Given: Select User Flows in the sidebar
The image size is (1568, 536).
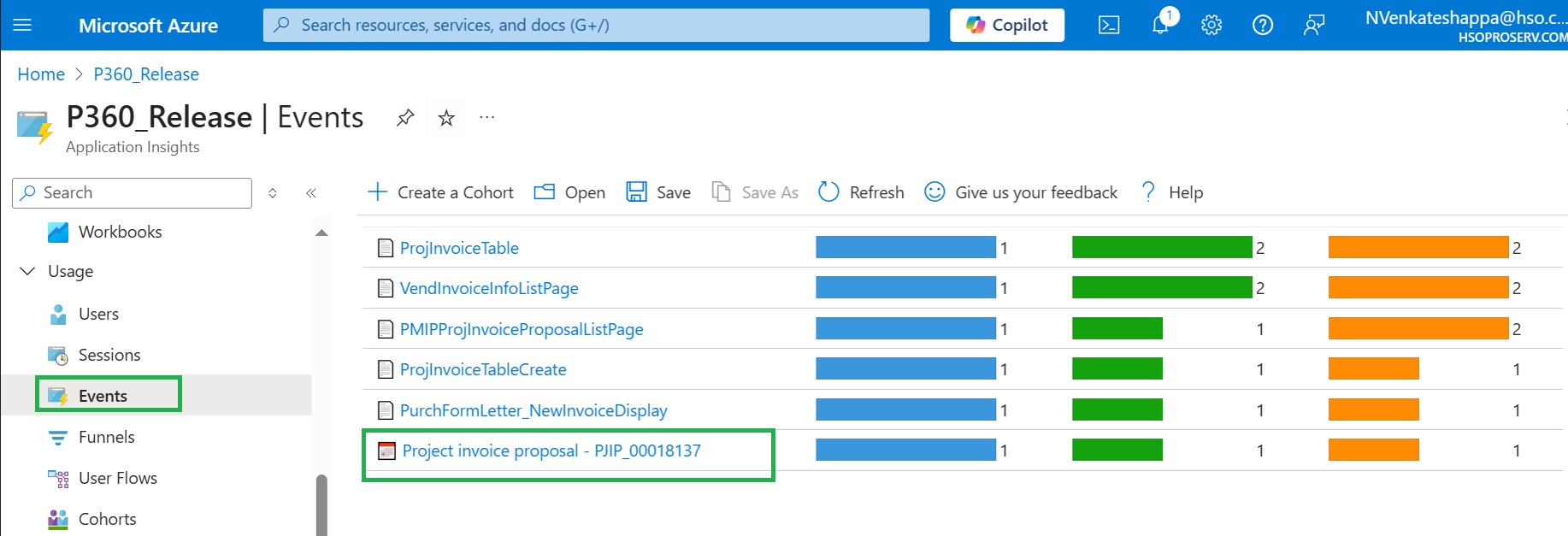Looking at the screenshot, I should (117, 478).
